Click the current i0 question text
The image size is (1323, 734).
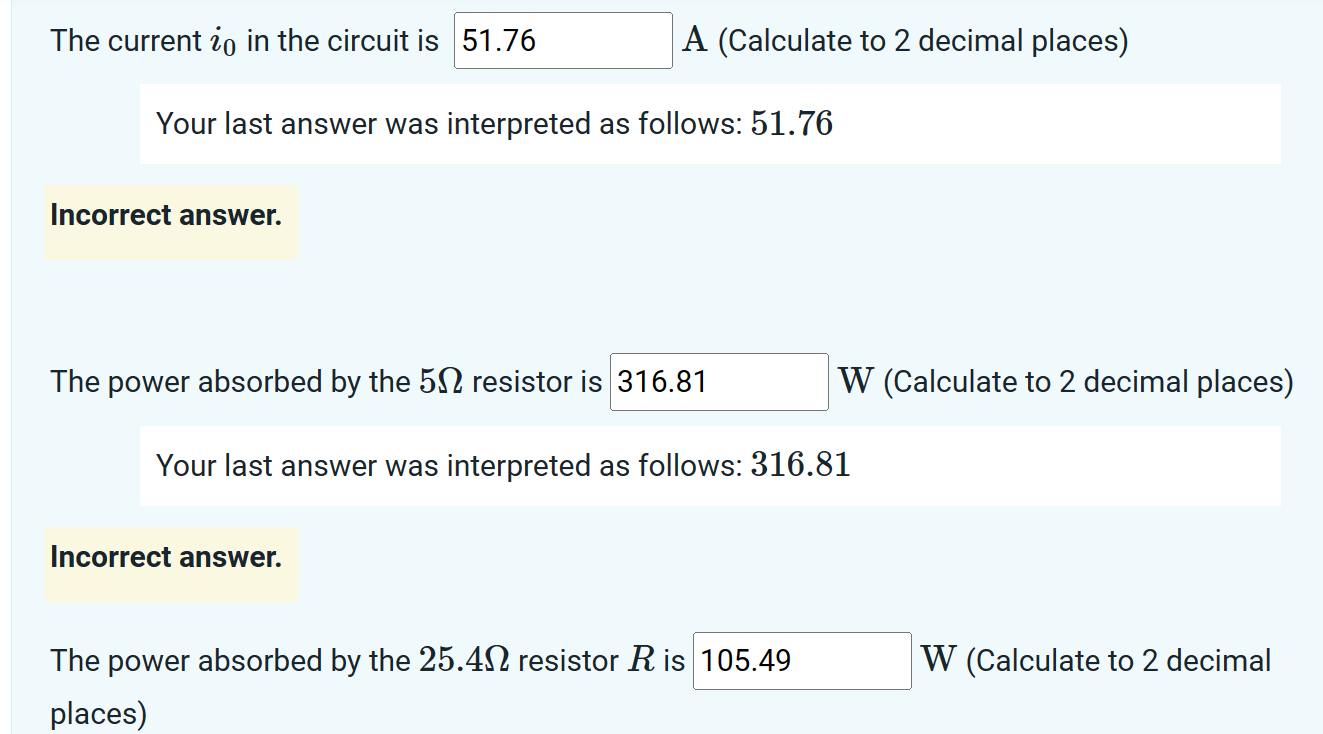[x=245, y=40]
